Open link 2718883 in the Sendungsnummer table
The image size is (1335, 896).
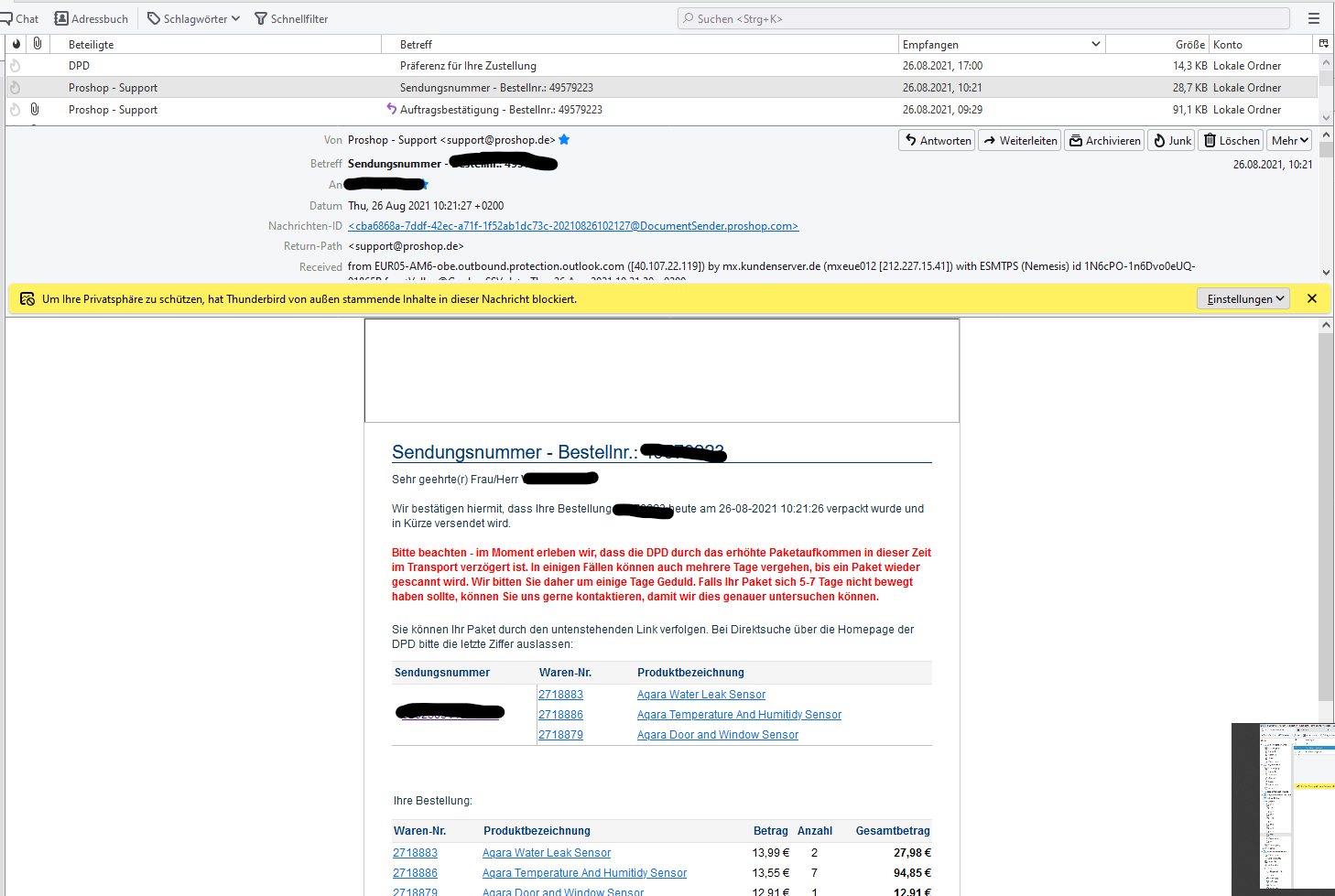[x=560, y=695]
